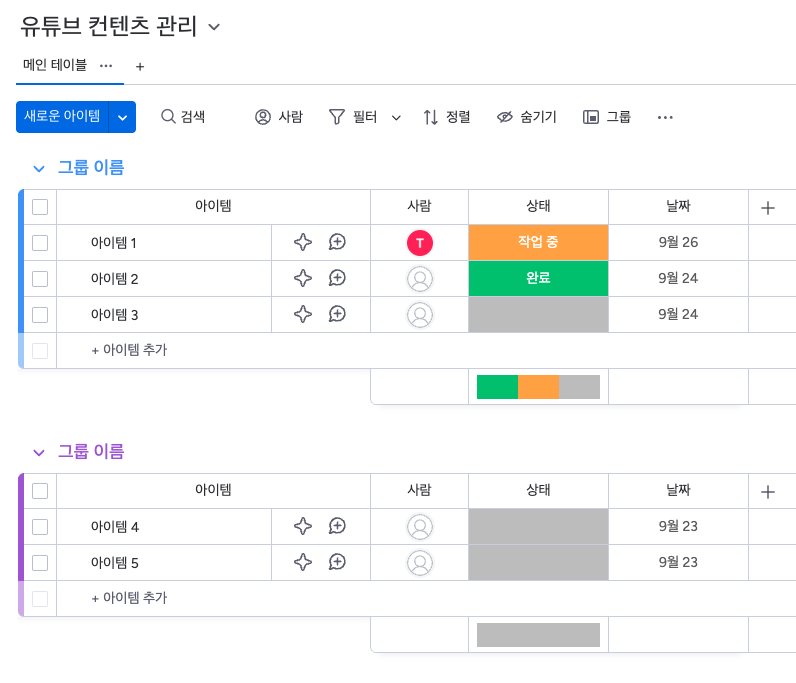This screenshot has width=796, height=683.
Task: Tick the checkbox beside 아이템 4
Action: click(x=40, y=526)
